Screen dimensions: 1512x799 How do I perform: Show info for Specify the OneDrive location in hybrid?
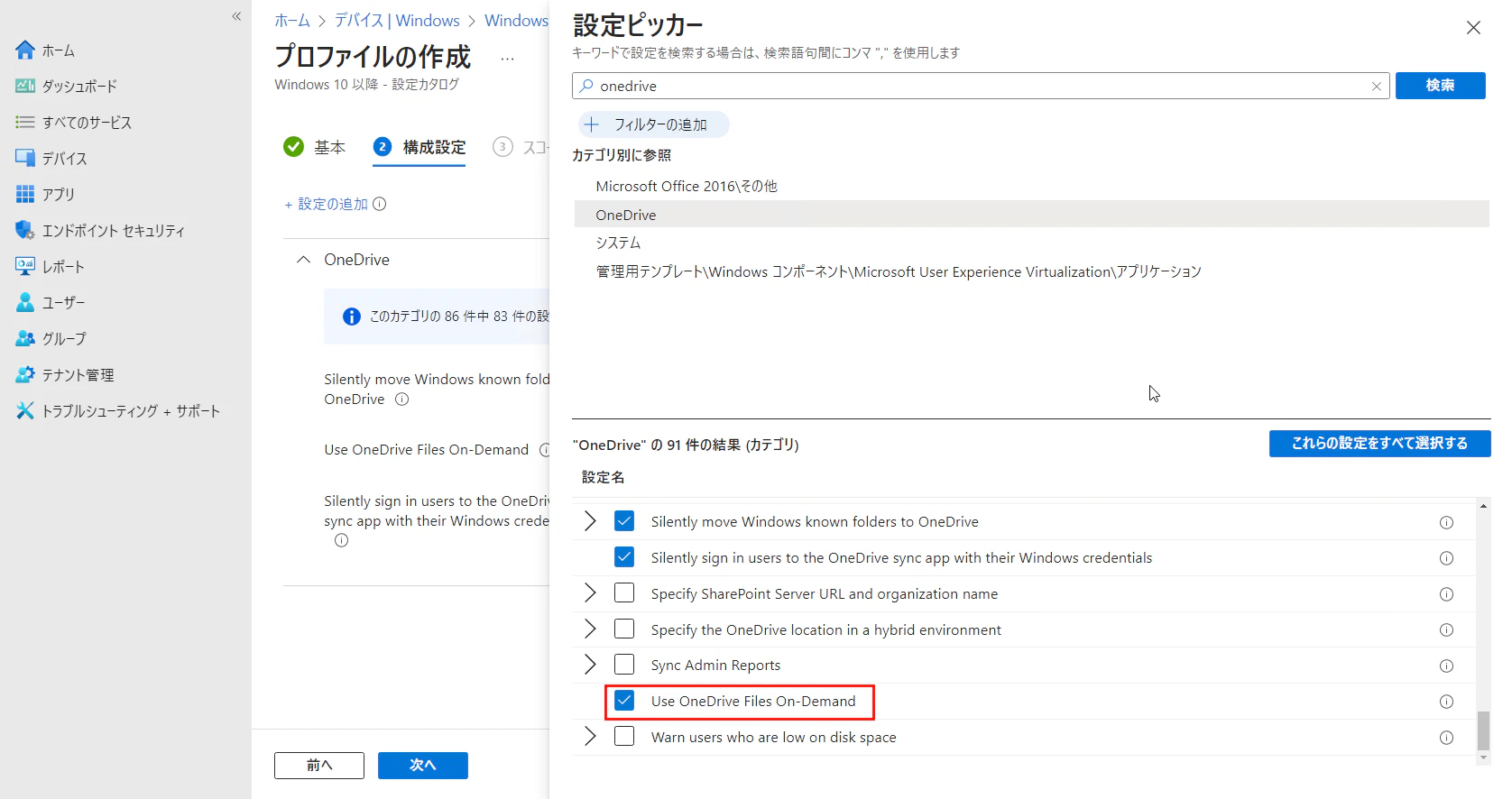[x=1446, y=630]
